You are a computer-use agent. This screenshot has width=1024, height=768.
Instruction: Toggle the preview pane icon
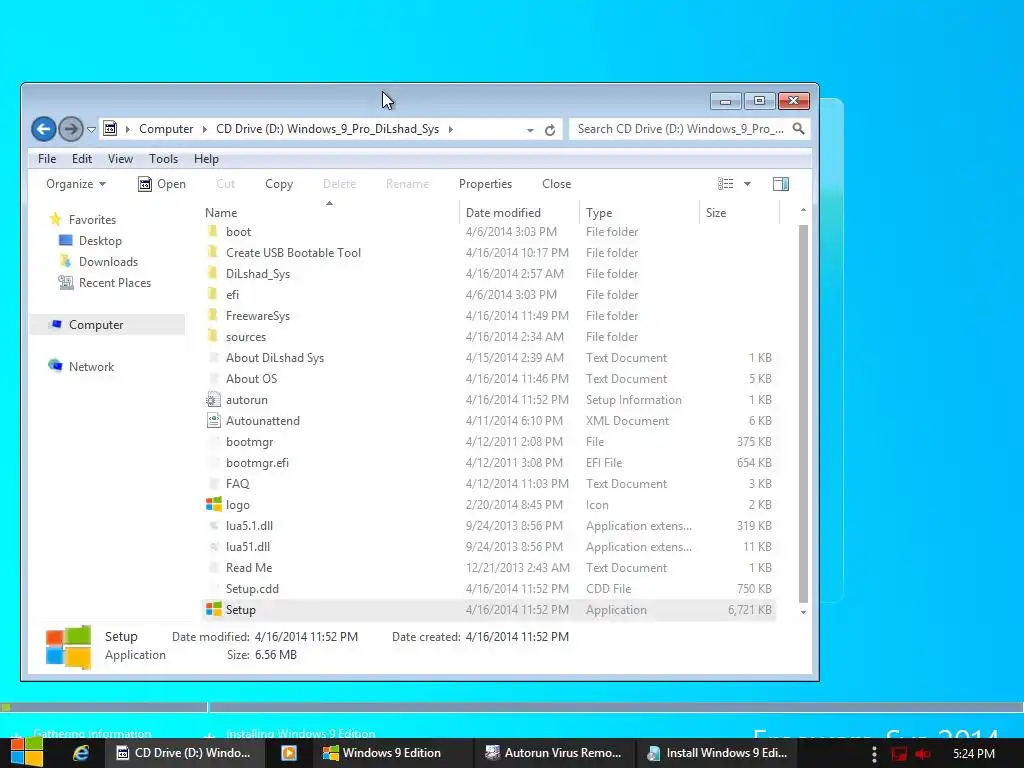780,184
